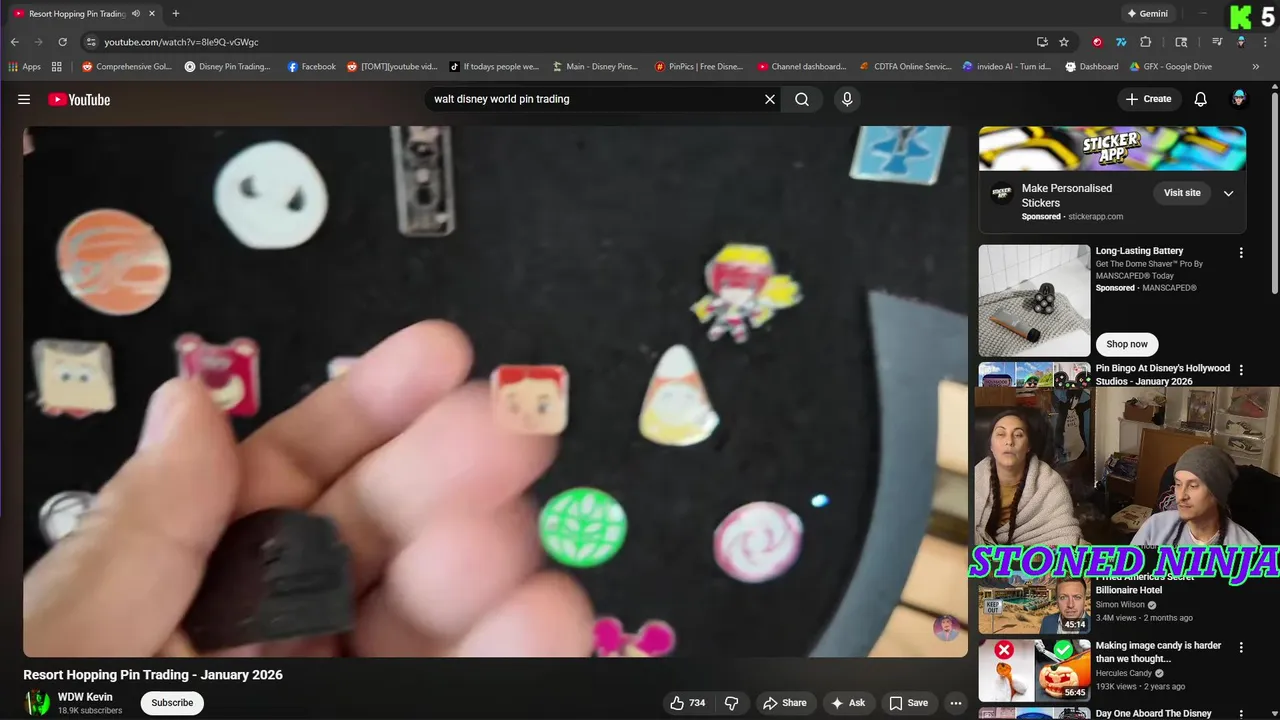Like the video with thumbs up

pos(688,703)
